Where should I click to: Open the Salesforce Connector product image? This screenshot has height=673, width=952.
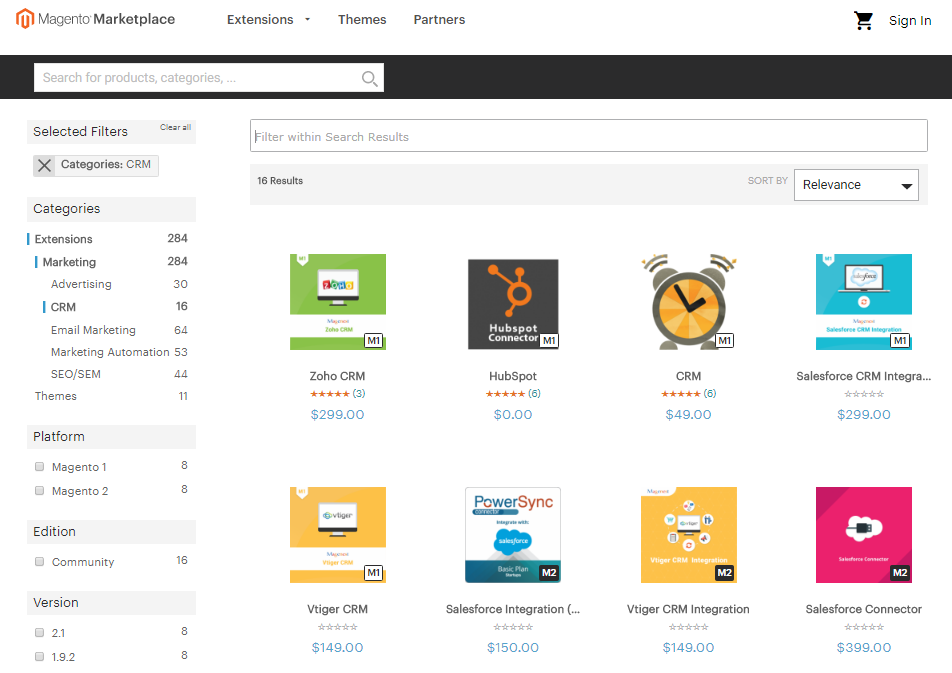[x=863, y=535]
